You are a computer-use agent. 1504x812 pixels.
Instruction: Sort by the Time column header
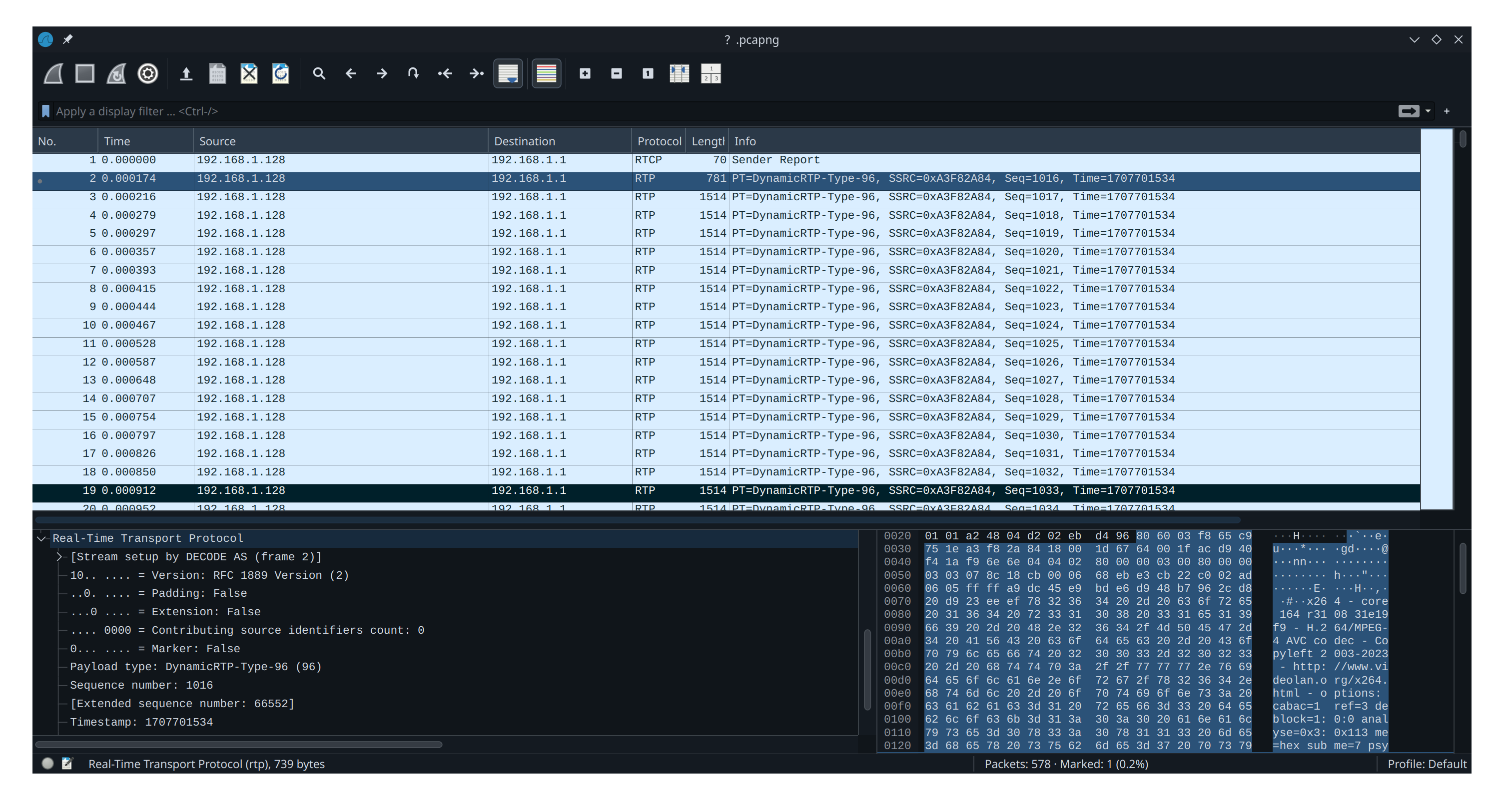(145, 141)
